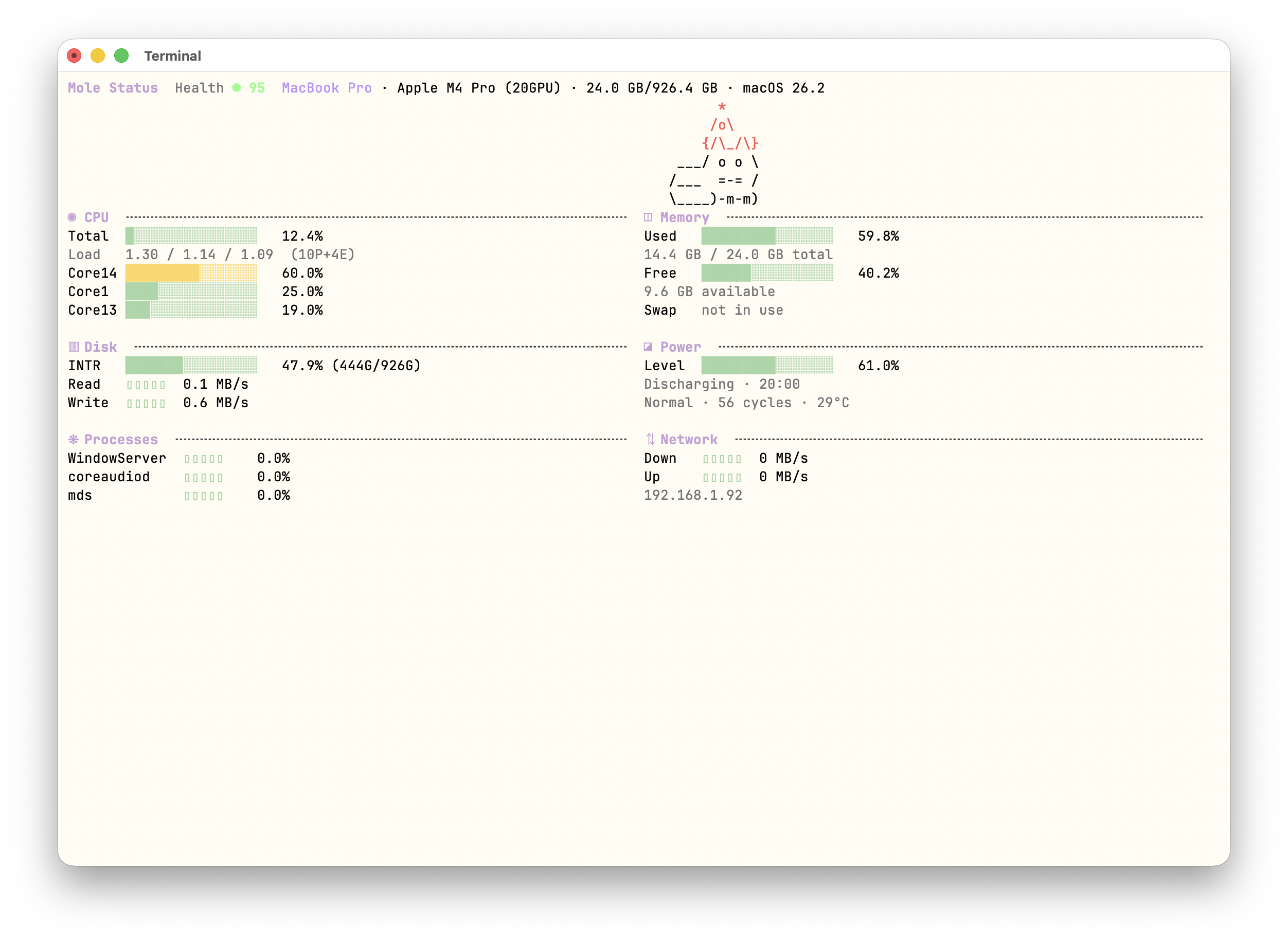Click the 192.168.1.92 IP address
The image size is (1288, 942).
(693, 496)
